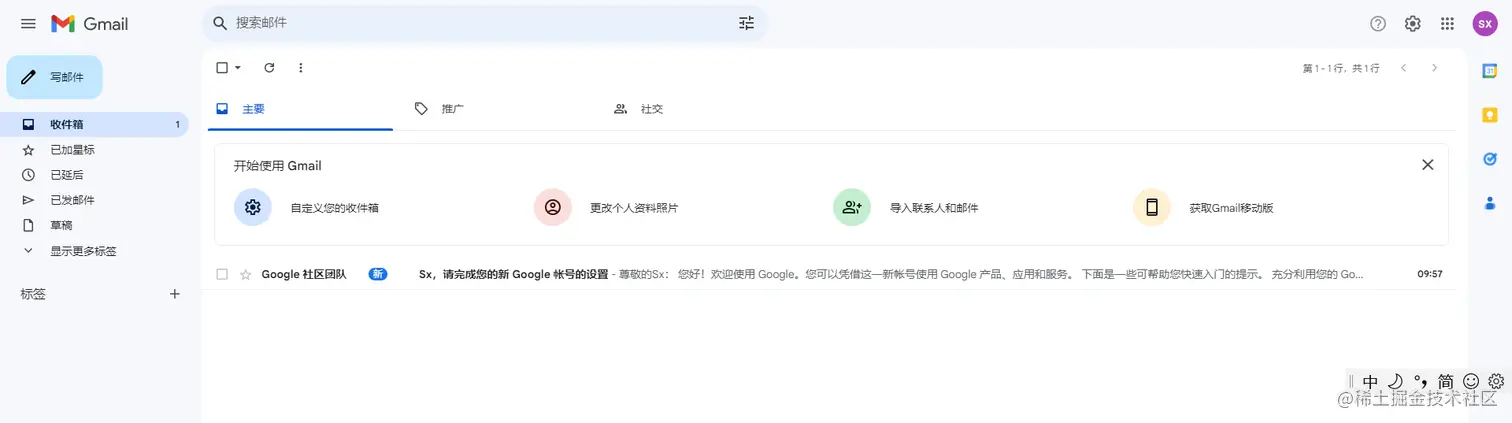Open the SX account avatar

point(1485,24)
